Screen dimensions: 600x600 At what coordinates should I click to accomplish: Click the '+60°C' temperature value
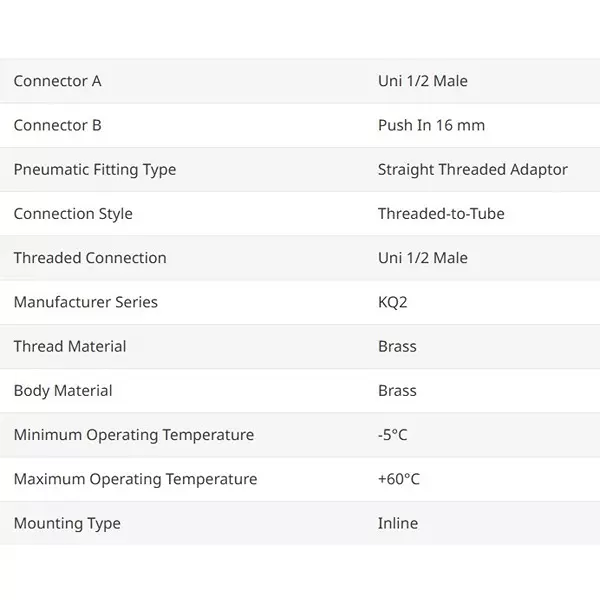399,479
